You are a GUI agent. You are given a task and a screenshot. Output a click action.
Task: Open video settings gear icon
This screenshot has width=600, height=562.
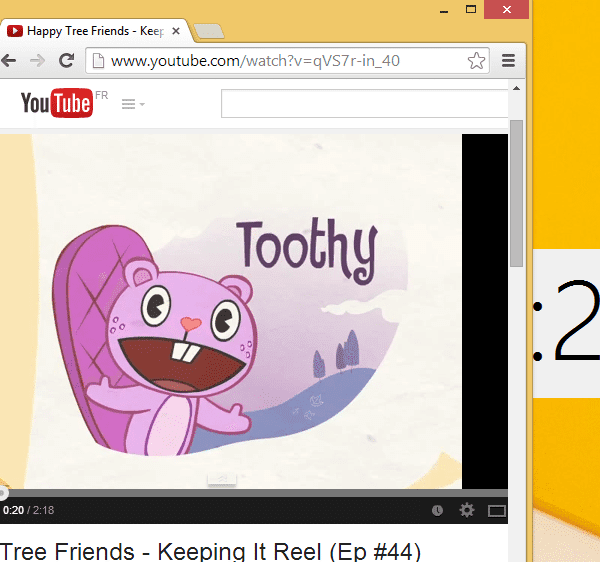coord(466,510)
